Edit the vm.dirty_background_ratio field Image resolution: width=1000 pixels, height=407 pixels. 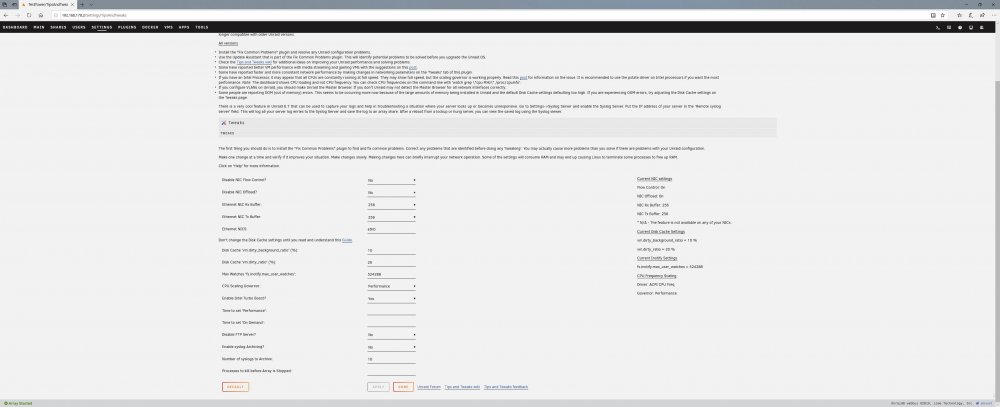[x=392, y=251]
